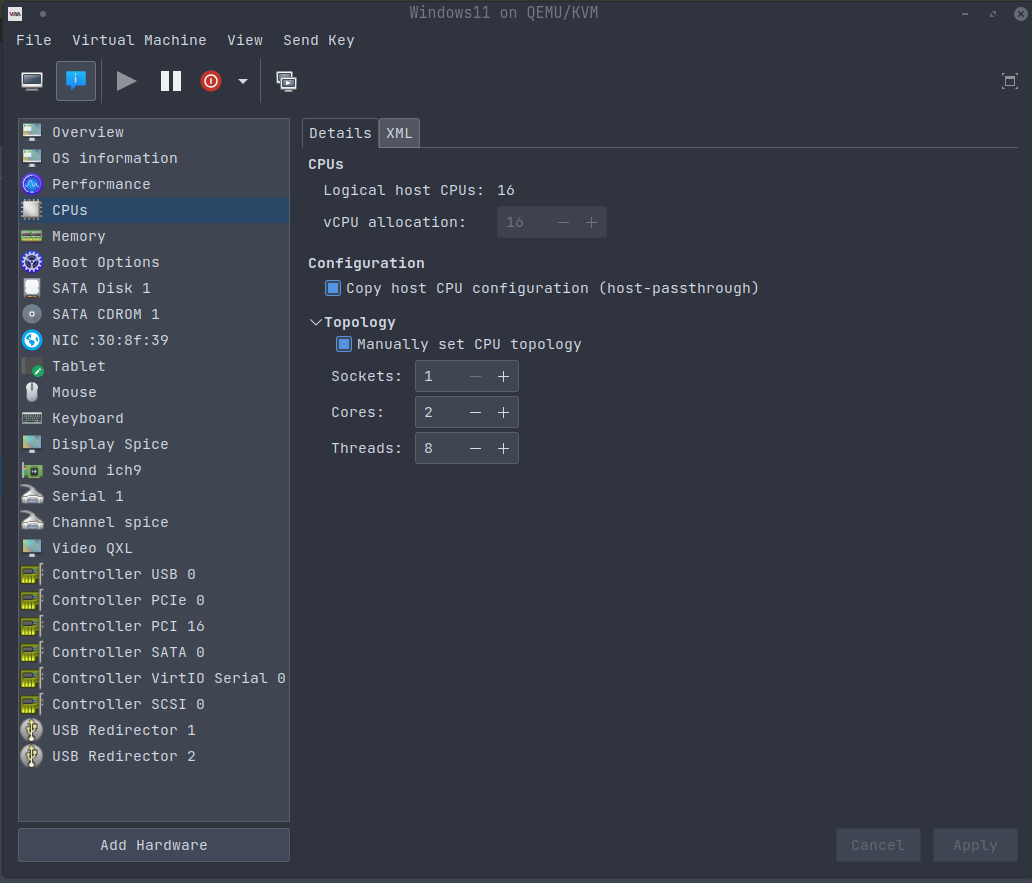The image size is (1032, 883).
Task: Click the Apply button
Action: coord(974,845)
